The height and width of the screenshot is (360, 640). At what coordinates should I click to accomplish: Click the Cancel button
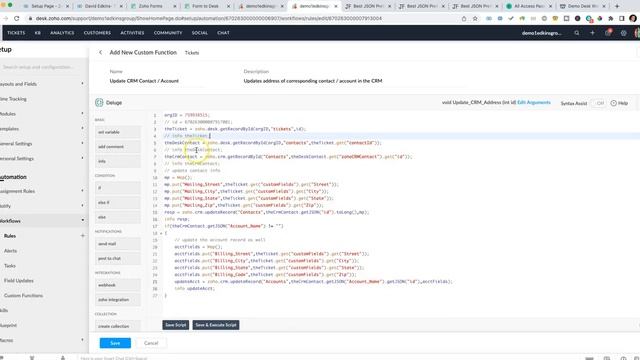[151, 343]
